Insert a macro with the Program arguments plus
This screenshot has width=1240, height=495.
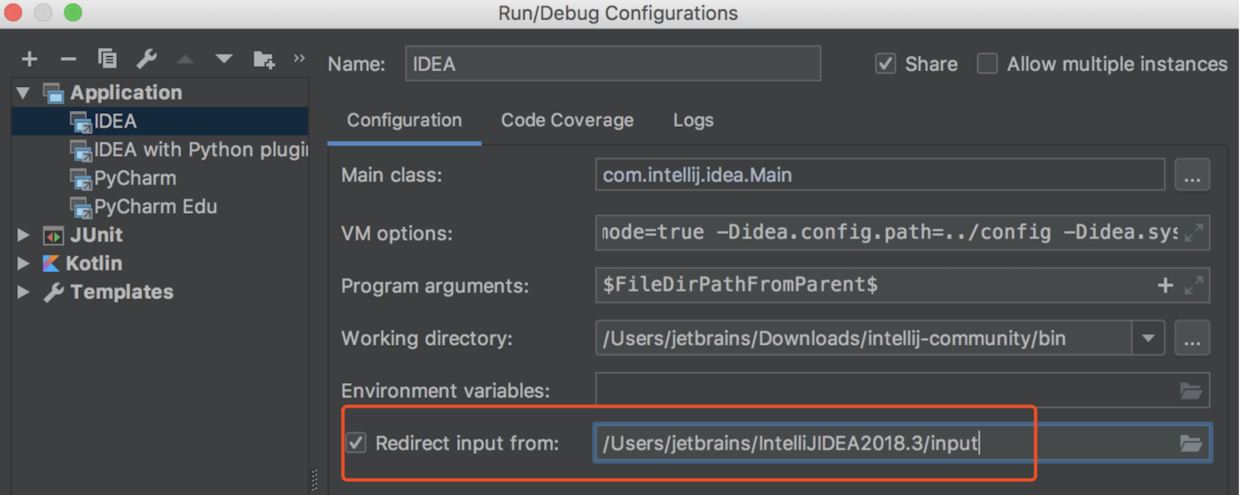pyautogui.click(x=1165, y=285)
